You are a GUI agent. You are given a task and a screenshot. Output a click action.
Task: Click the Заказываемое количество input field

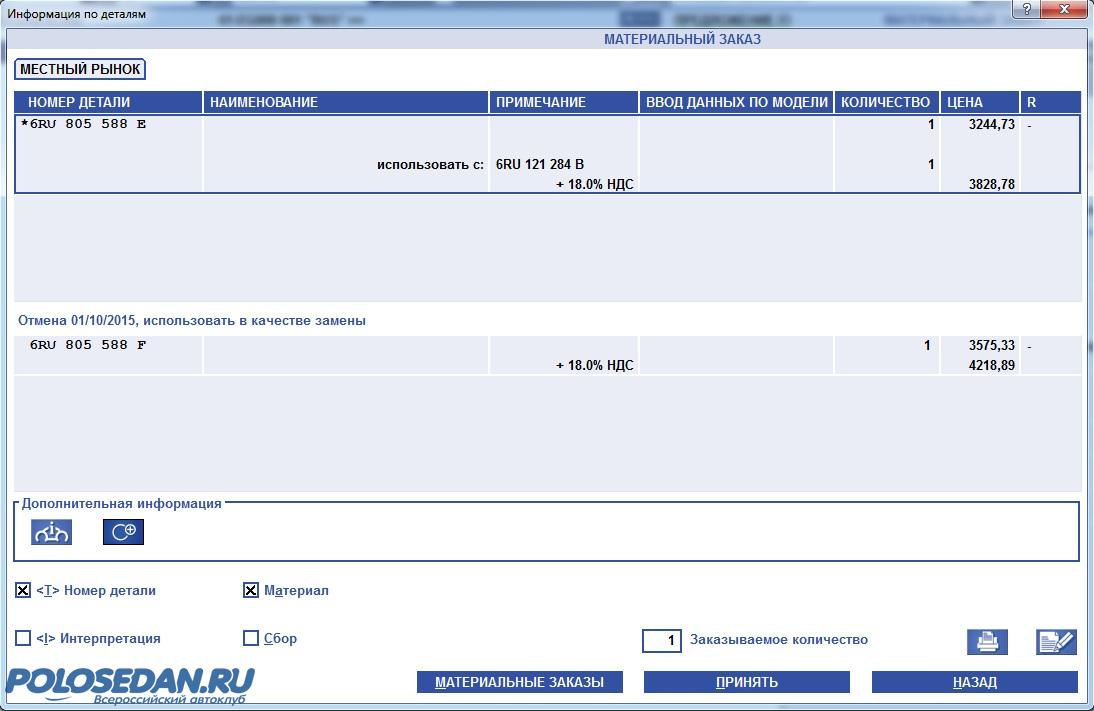point(661,640)
